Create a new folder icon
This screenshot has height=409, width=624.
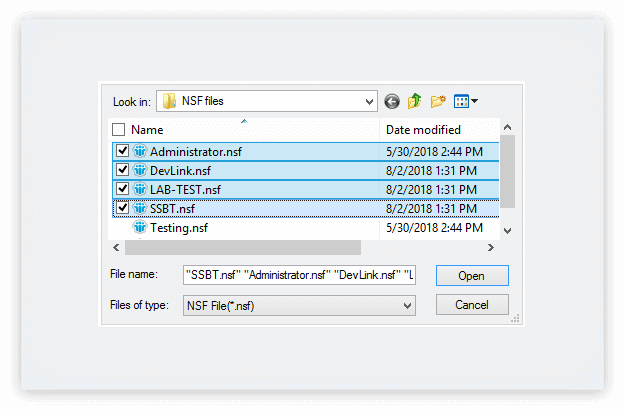point(438,101)
